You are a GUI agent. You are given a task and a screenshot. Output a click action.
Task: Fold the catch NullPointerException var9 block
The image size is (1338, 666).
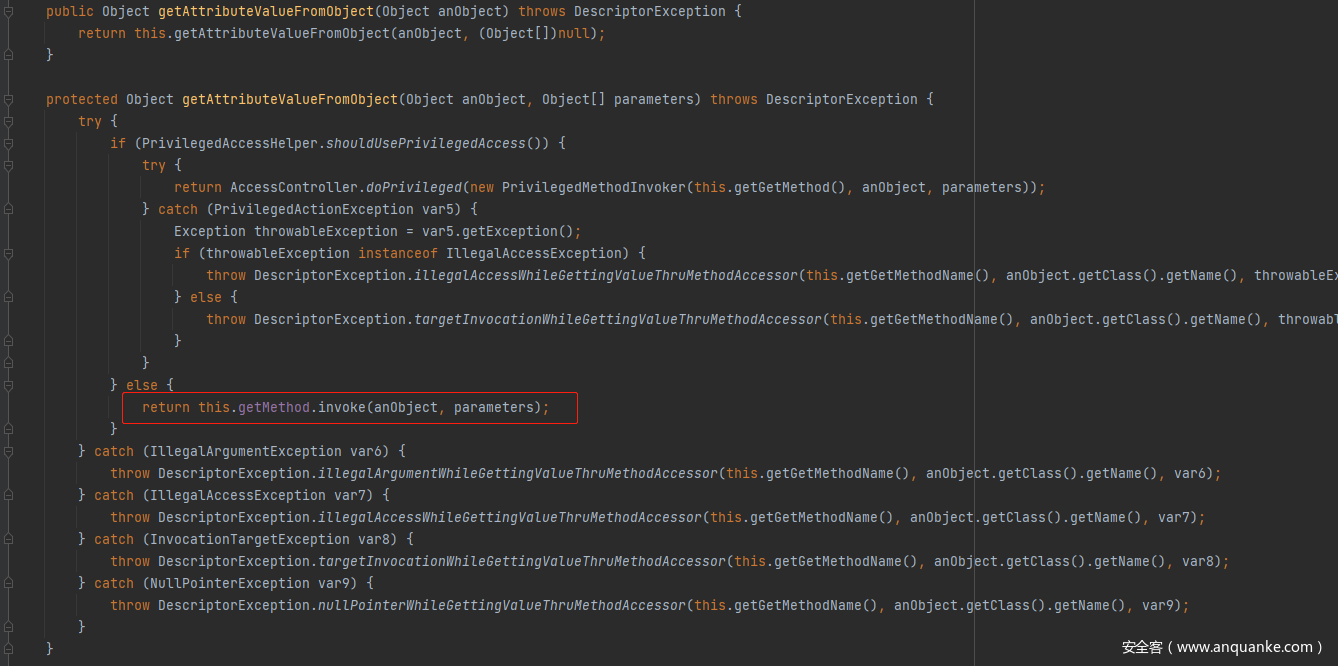point(8,583)
